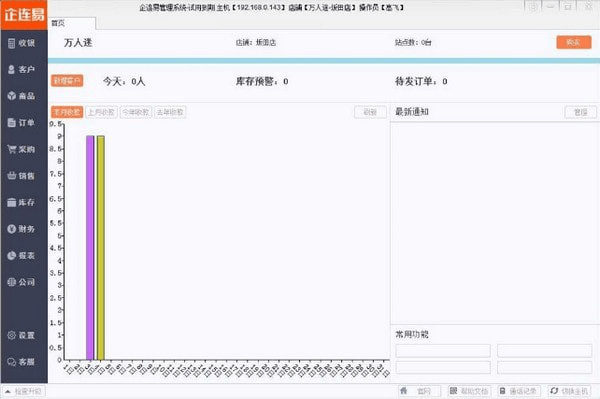Select the 销售 sales module
Viewport: 600px width, 399px height.
pyautogui.click(x=22, y=176)
